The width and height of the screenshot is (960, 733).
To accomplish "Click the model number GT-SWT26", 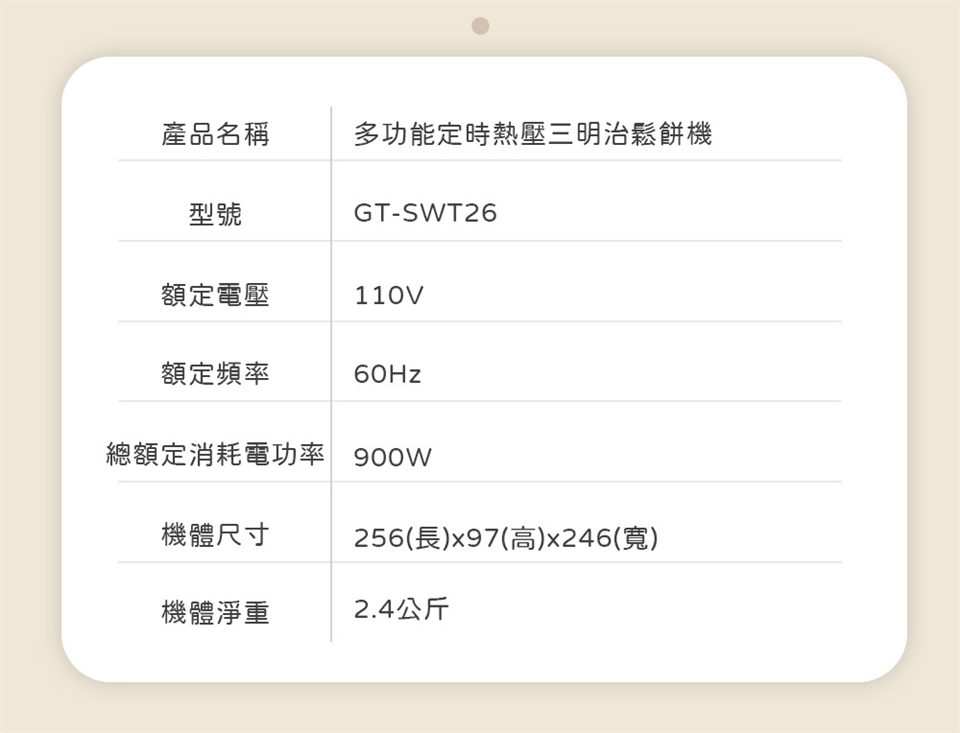I will [425, 214].
